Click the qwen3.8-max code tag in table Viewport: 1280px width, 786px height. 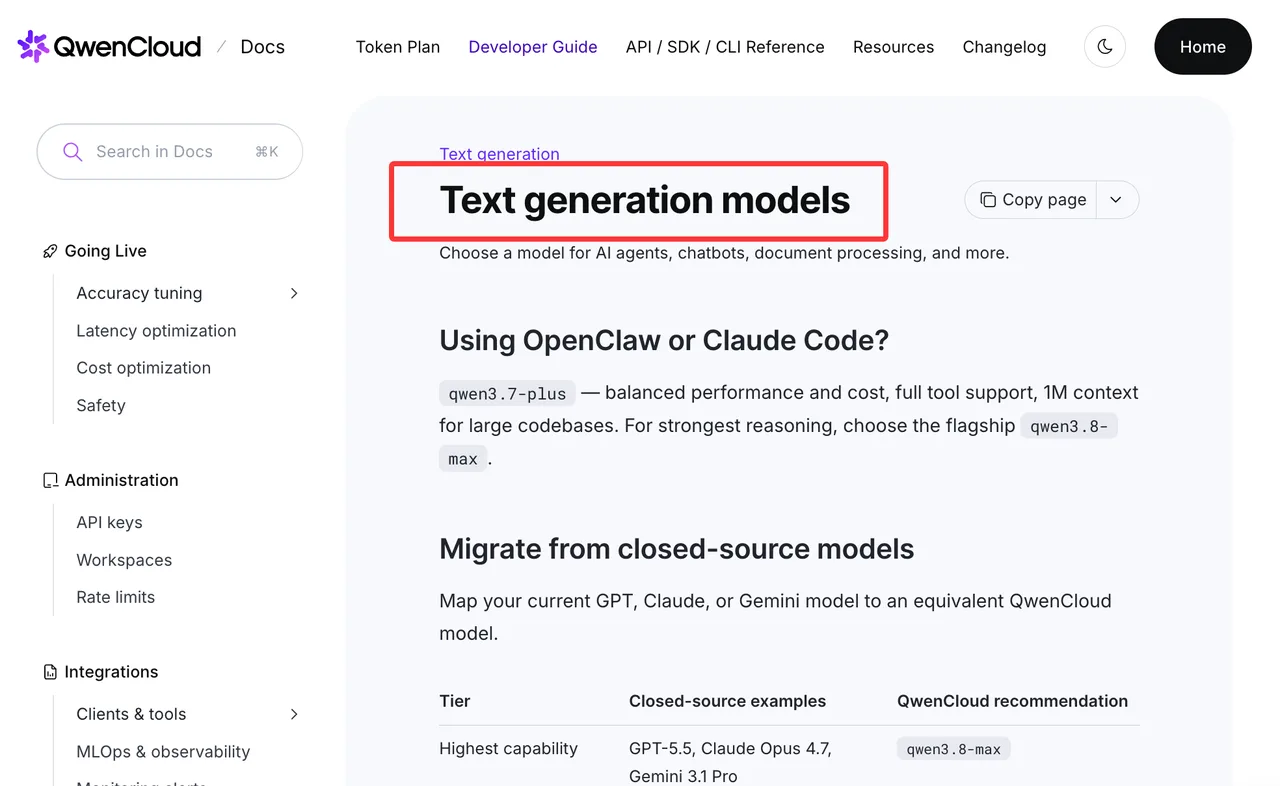(953, 749)
